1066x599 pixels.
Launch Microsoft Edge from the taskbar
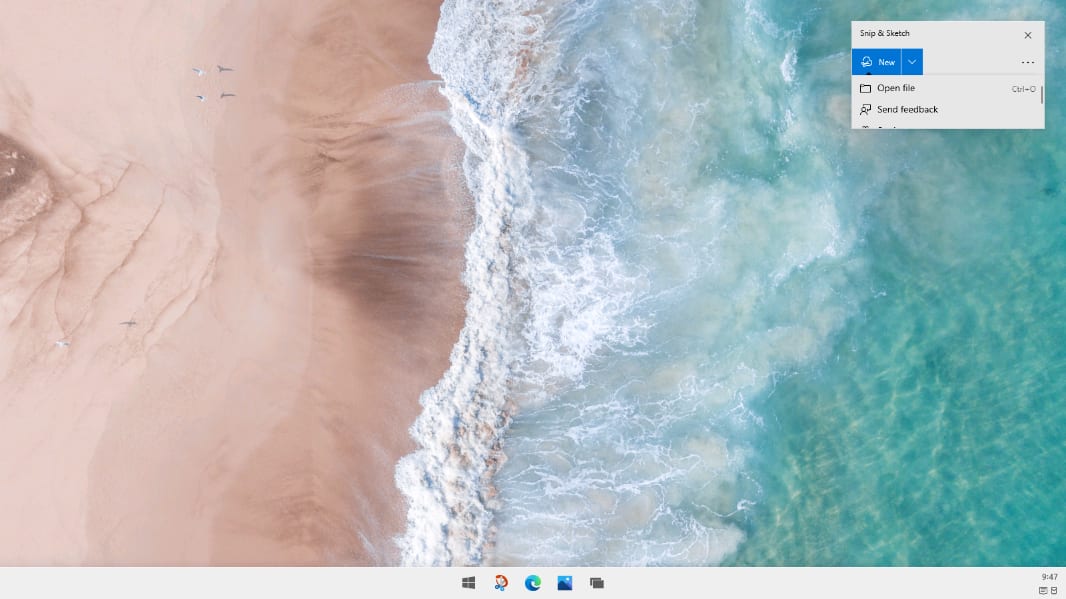click(x=533, y=583)
